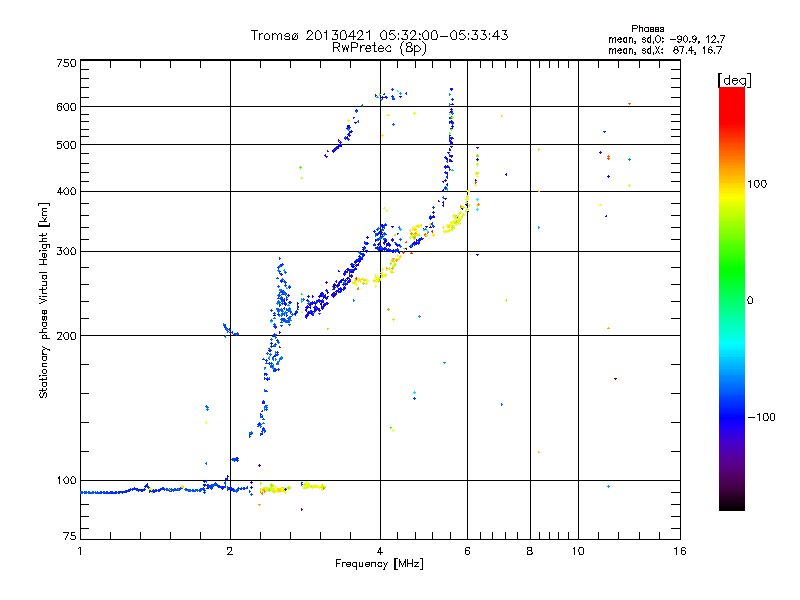Viewport: 800px width, 600px height.
Task: Click the colorbar tick label '0'
Action: pyautogui.click(x=750, y=301)
